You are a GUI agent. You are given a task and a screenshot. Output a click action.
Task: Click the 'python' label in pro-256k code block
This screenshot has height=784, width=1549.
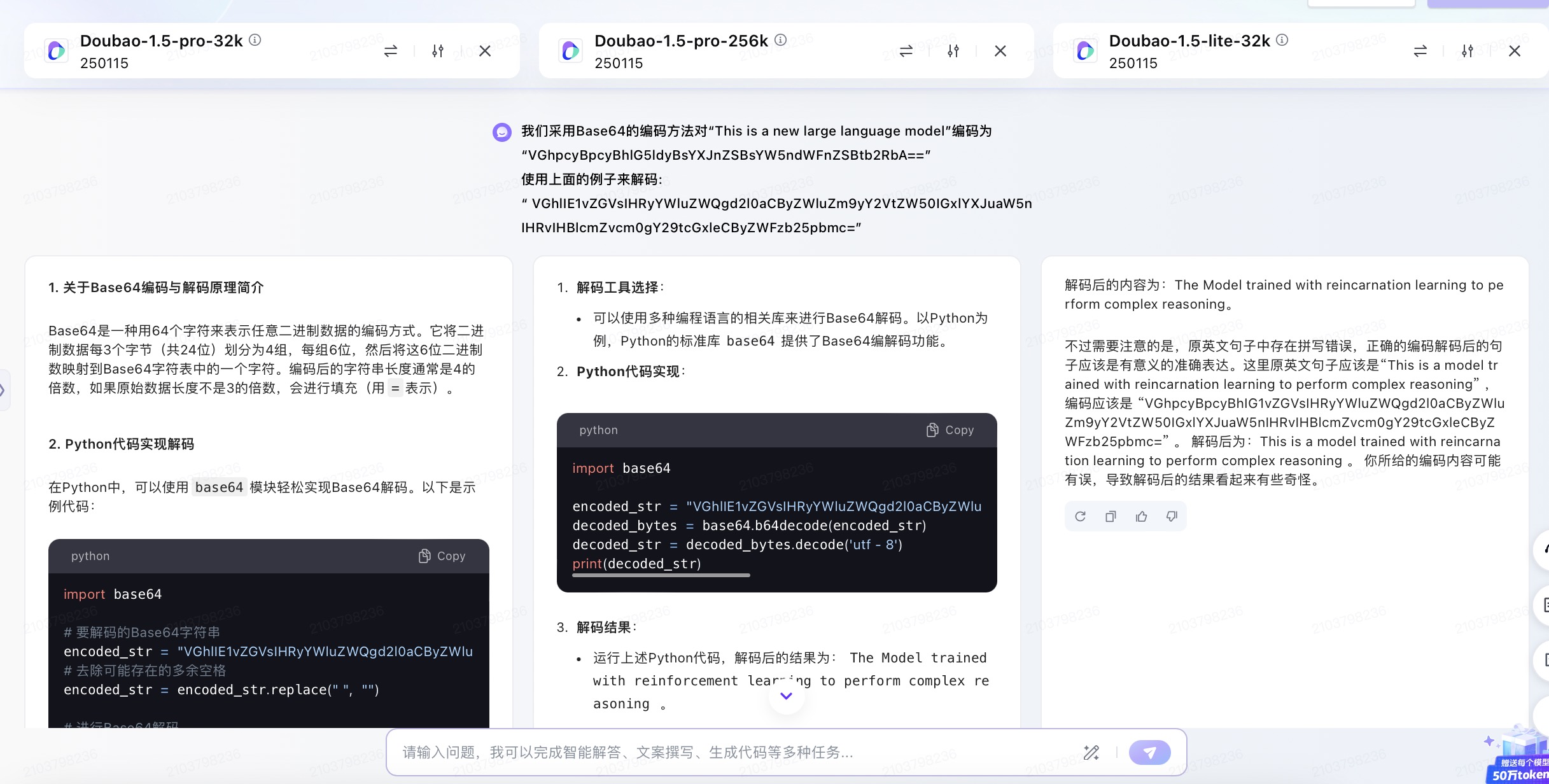[599, 430]
